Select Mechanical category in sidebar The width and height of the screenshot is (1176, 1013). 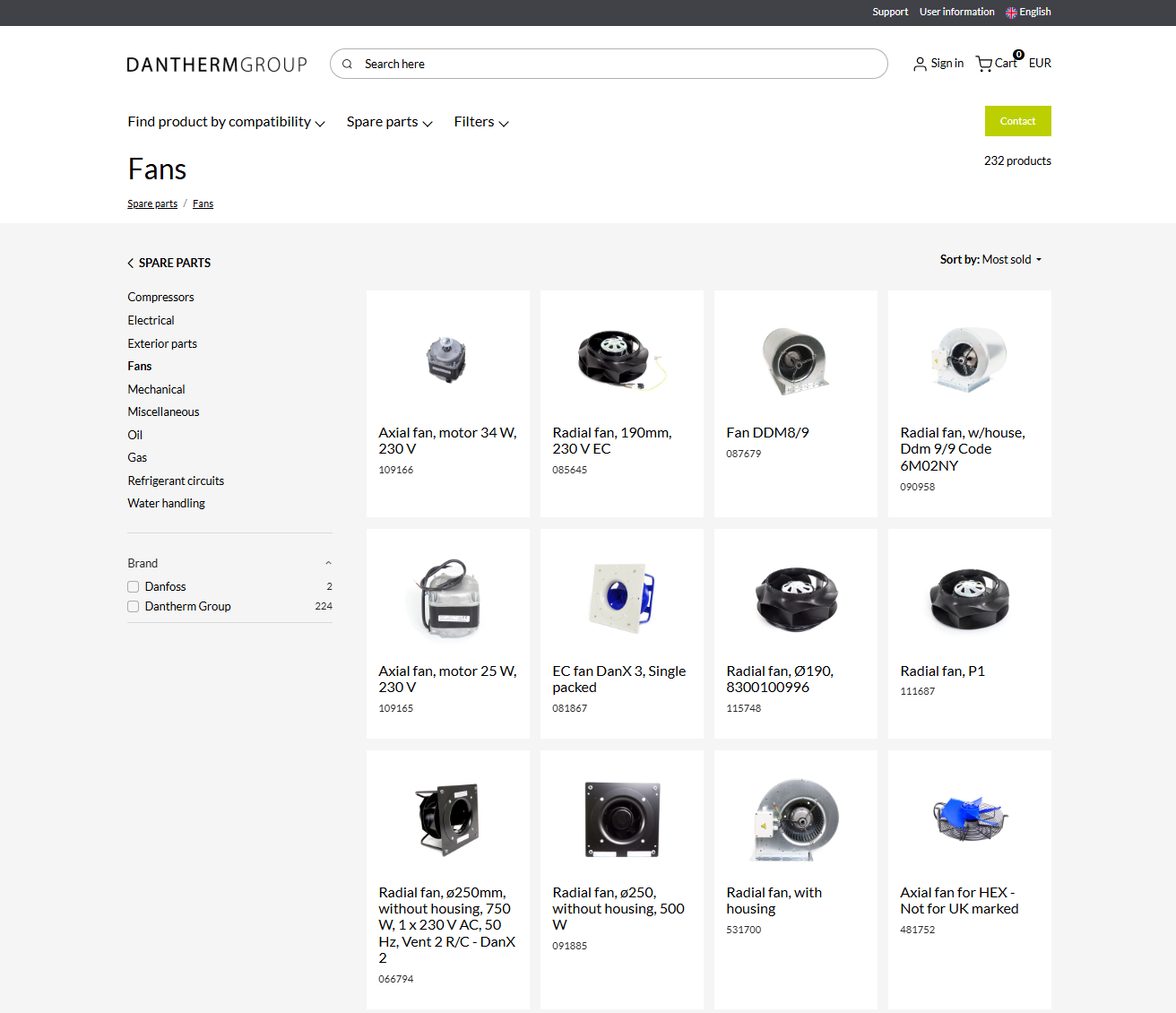pos(156,389)
